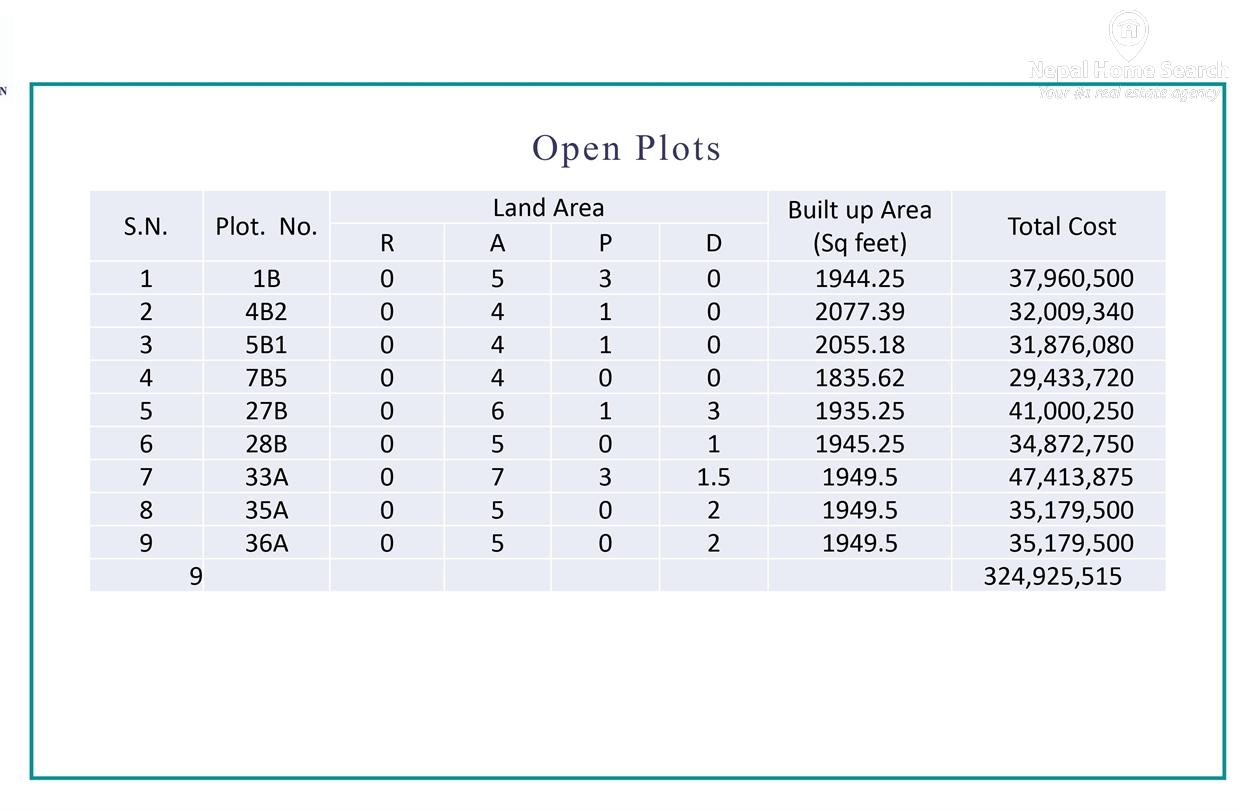Click the Nepal Home Search watermark text
The image size is (1240, 811).
coord(1127,70)
